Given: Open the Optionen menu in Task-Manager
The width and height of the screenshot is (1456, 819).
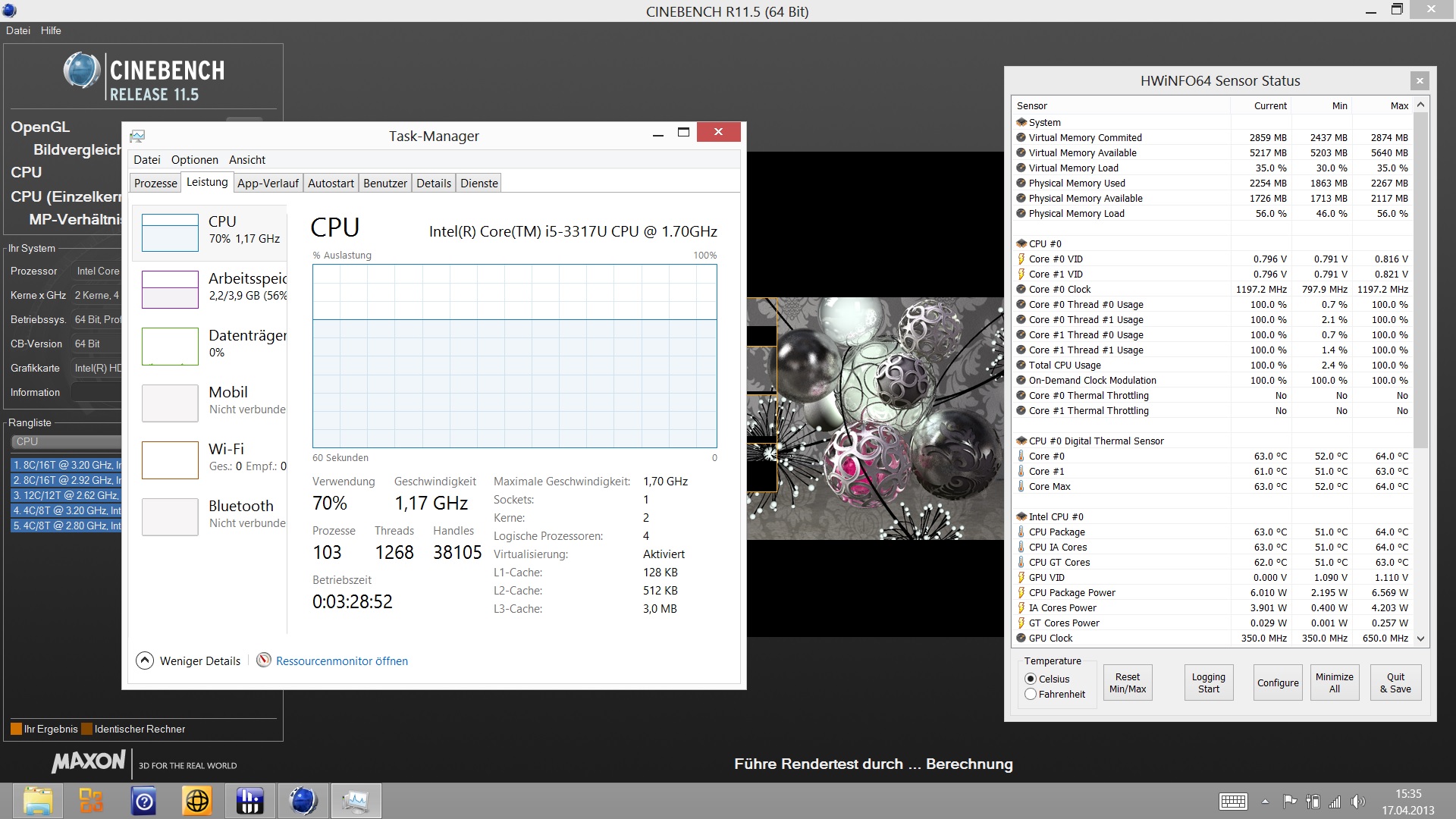Looking at the screenshot, I should [x=194, y=160].
